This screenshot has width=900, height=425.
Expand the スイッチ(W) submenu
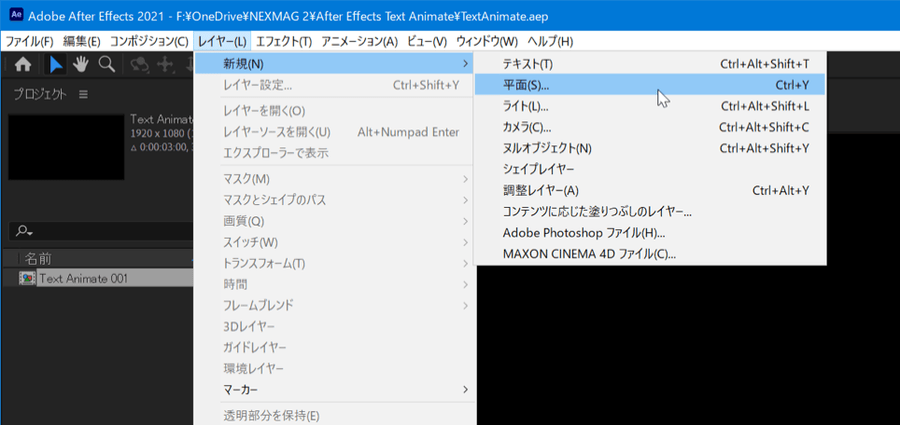334,242
